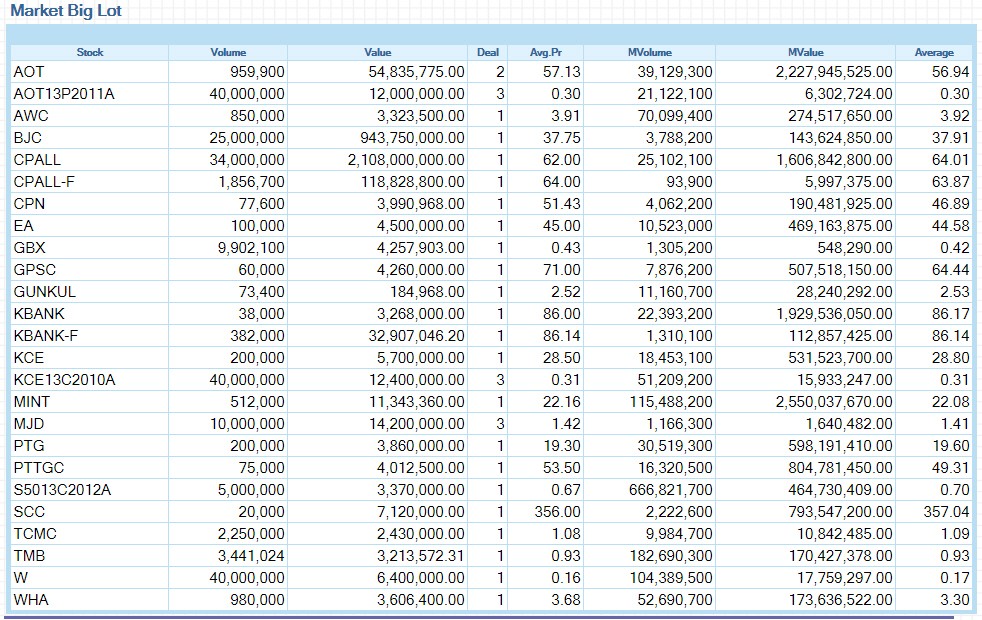Click EA MValue 469,163,875.00
The width and height of the screenshot is (982, 620).
coord(840,225)
